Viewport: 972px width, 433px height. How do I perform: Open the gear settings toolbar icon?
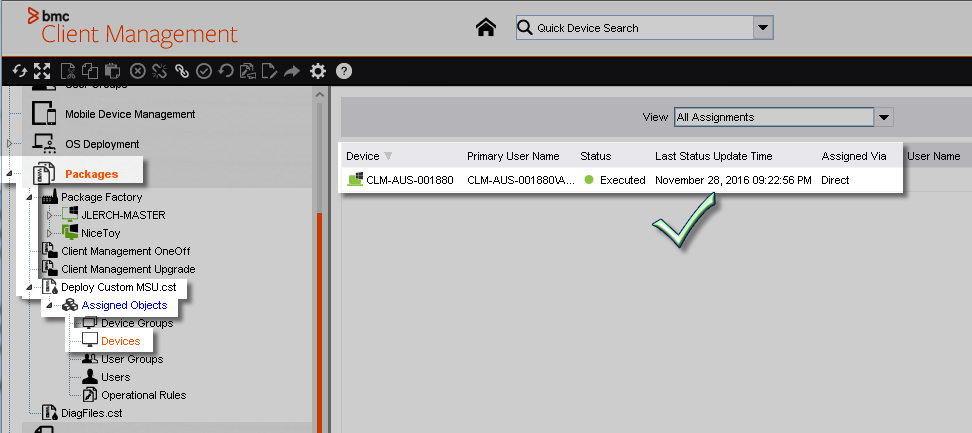point(318,71)
